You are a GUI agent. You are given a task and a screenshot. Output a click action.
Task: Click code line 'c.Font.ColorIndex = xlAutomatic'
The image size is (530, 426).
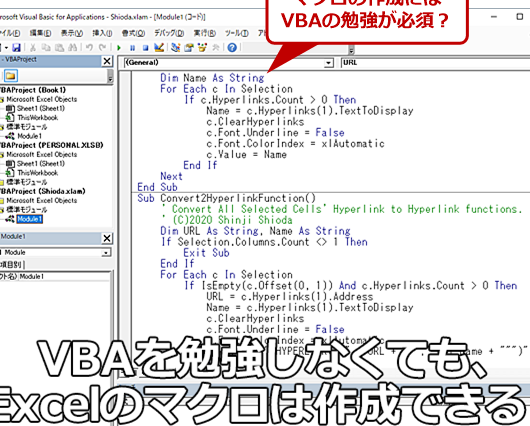pos(295,144)
